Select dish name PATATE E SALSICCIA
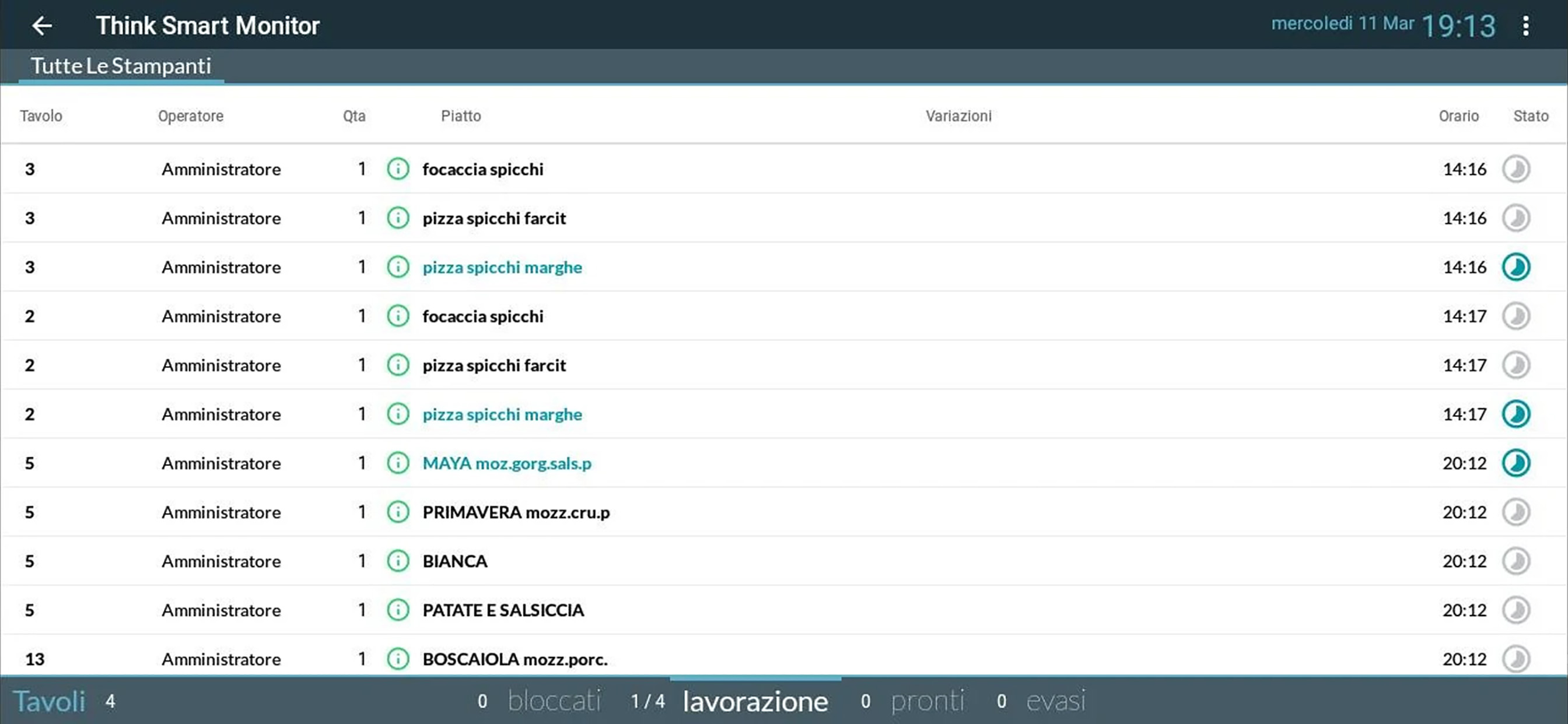 503,610
